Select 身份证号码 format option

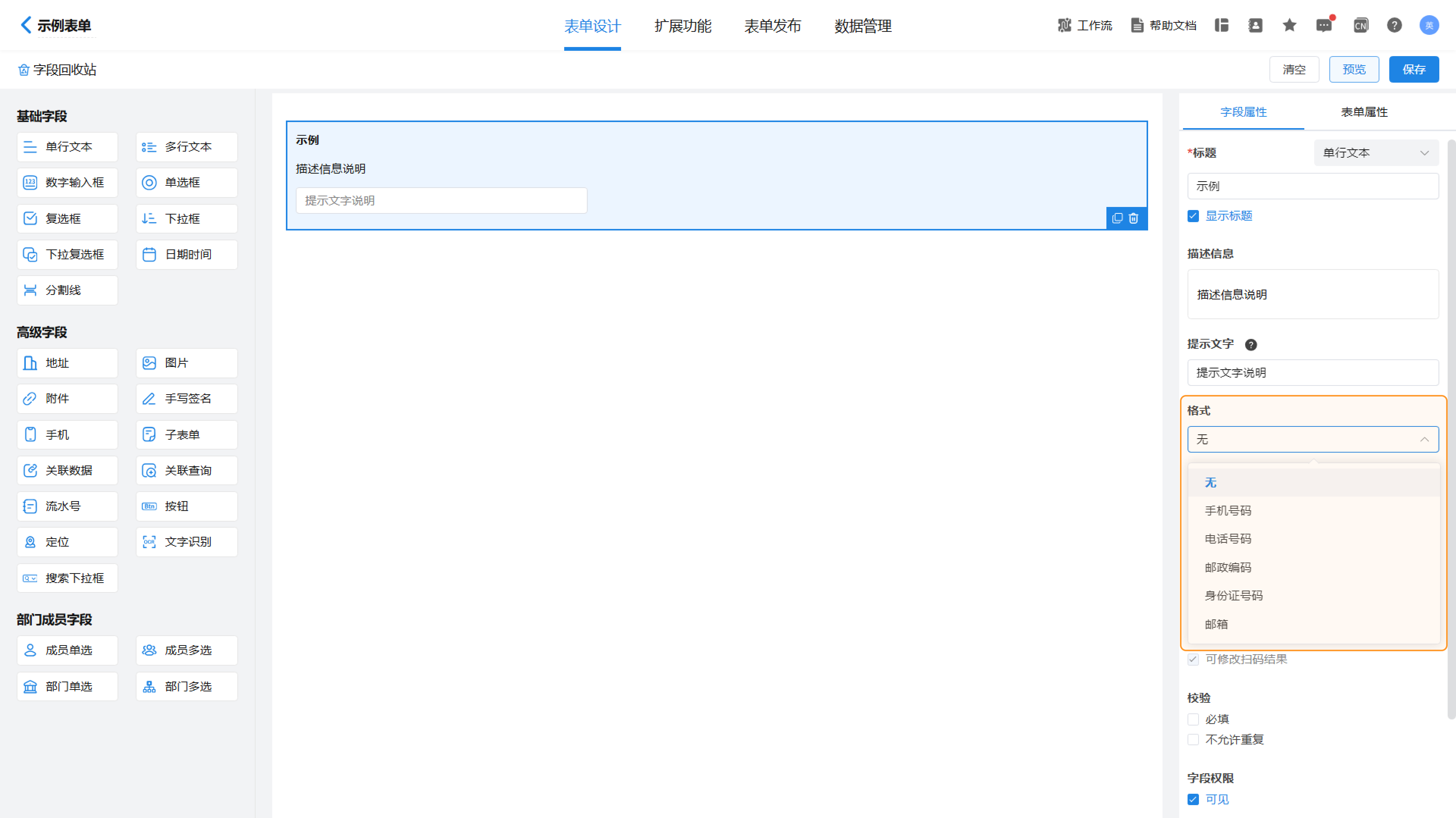tap(1313, 596)
